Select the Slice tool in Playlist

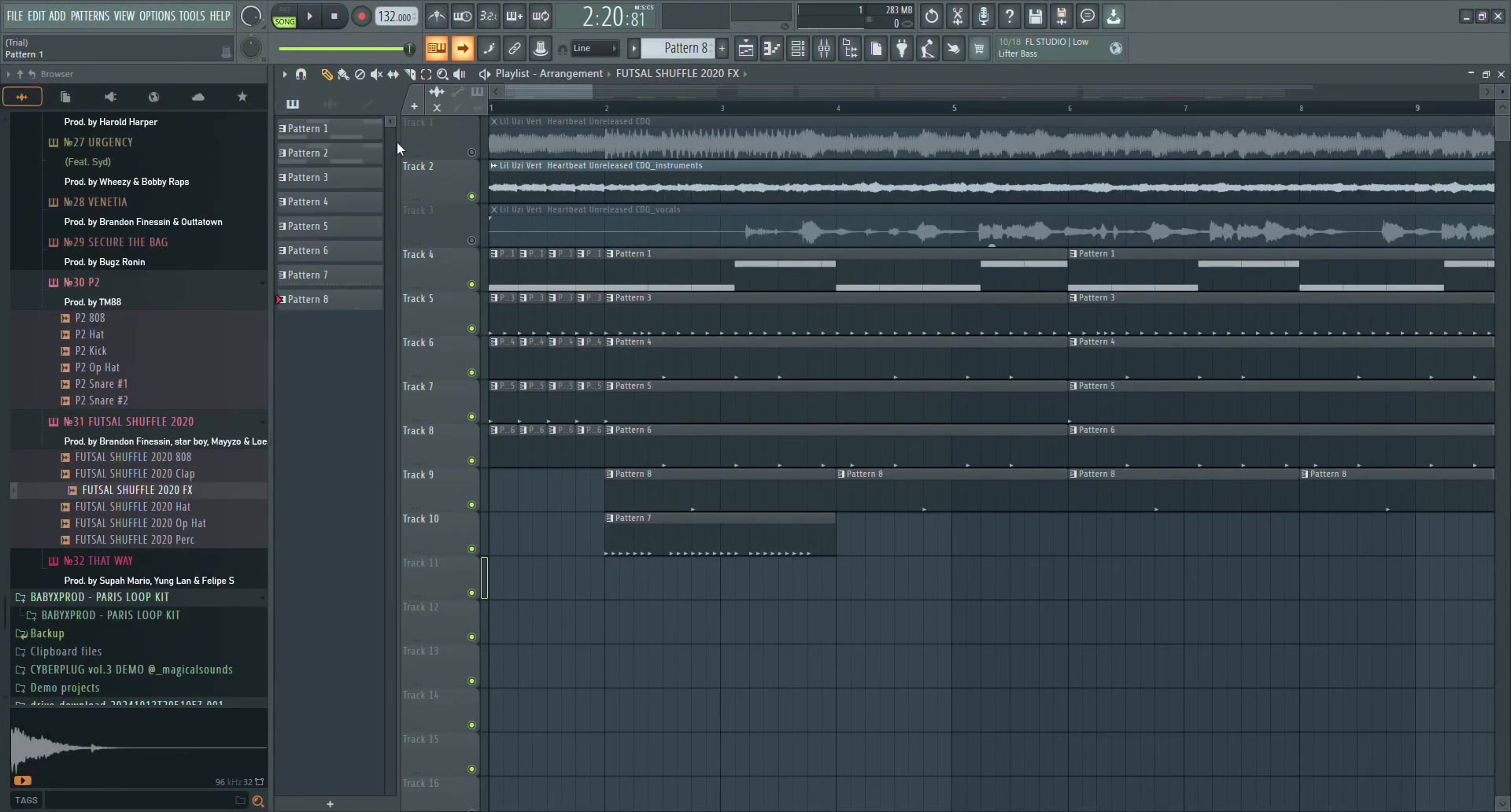tap(409, 74)
